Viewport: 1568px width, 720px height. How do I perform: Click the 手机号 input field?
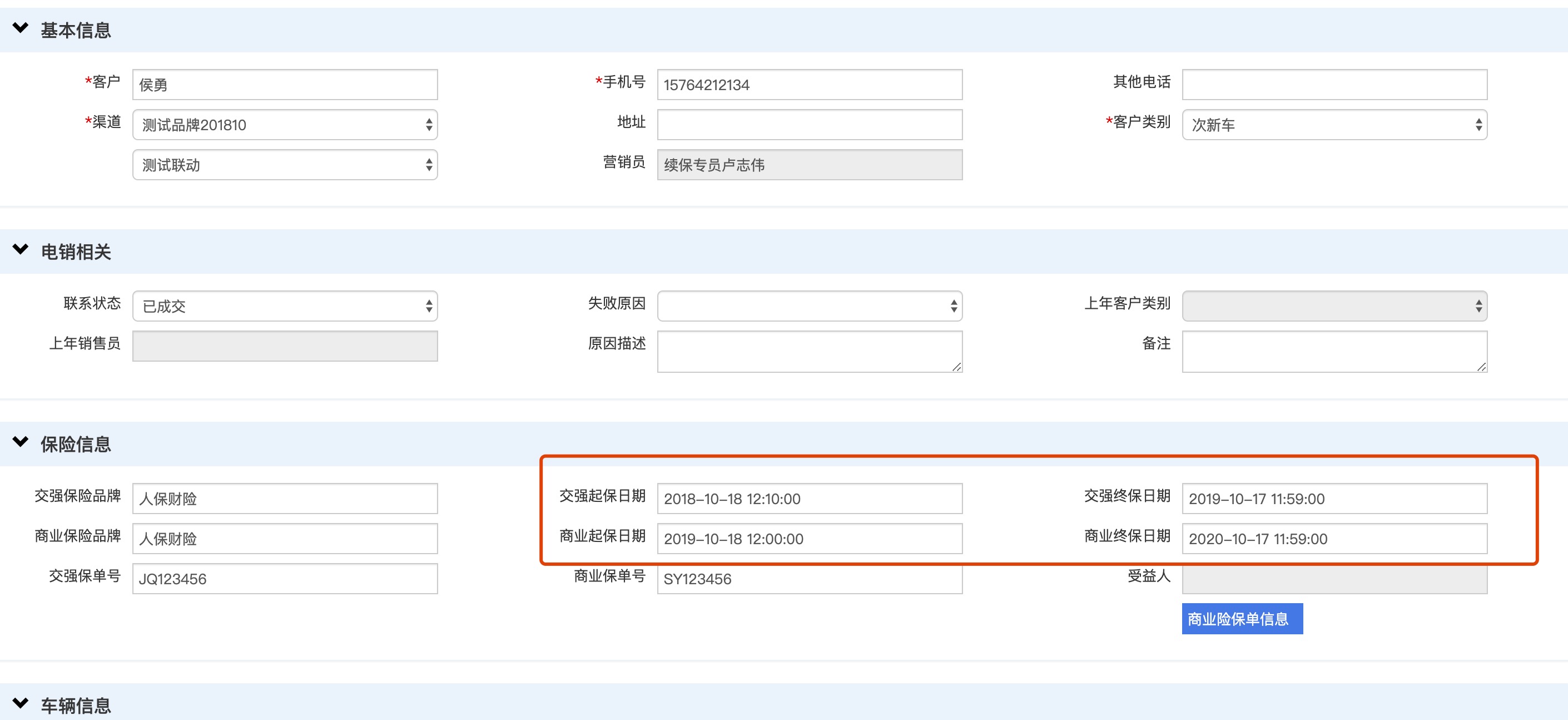click(x=809, y=85)
